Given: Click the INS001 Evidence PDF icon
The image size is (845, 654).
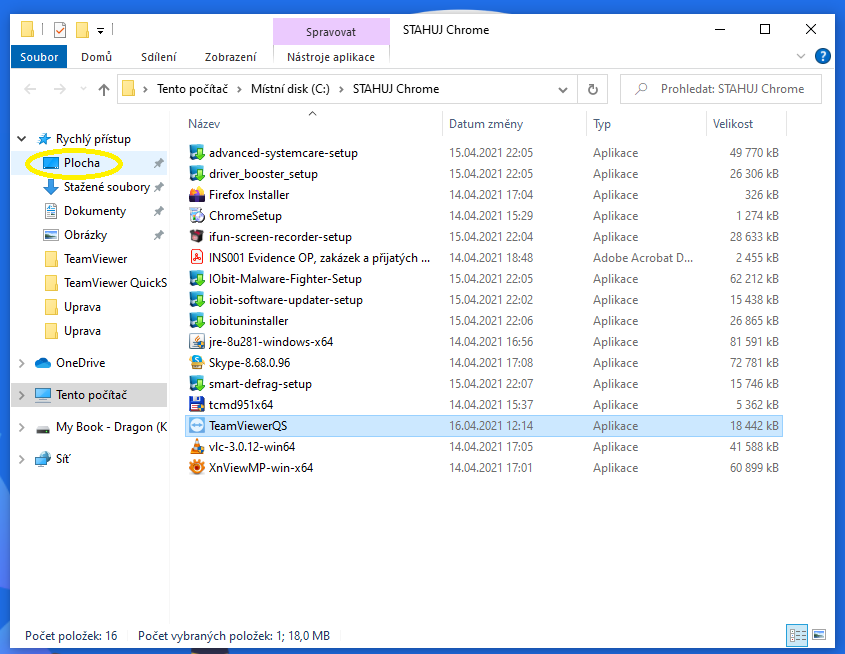Looking at the screenshot, I should click(x=197, y=258).
